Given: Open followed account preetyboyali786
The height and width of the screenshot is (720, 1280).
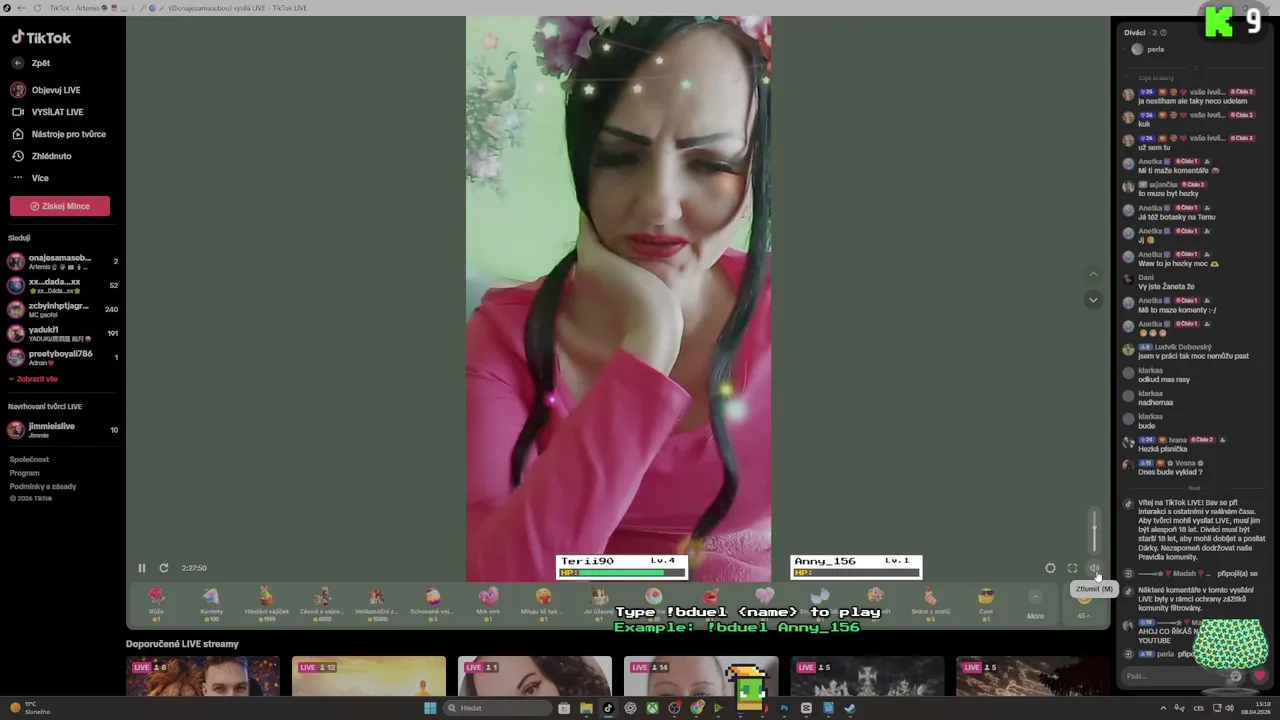Looking at the screenshot, I should tap(62, 358).
